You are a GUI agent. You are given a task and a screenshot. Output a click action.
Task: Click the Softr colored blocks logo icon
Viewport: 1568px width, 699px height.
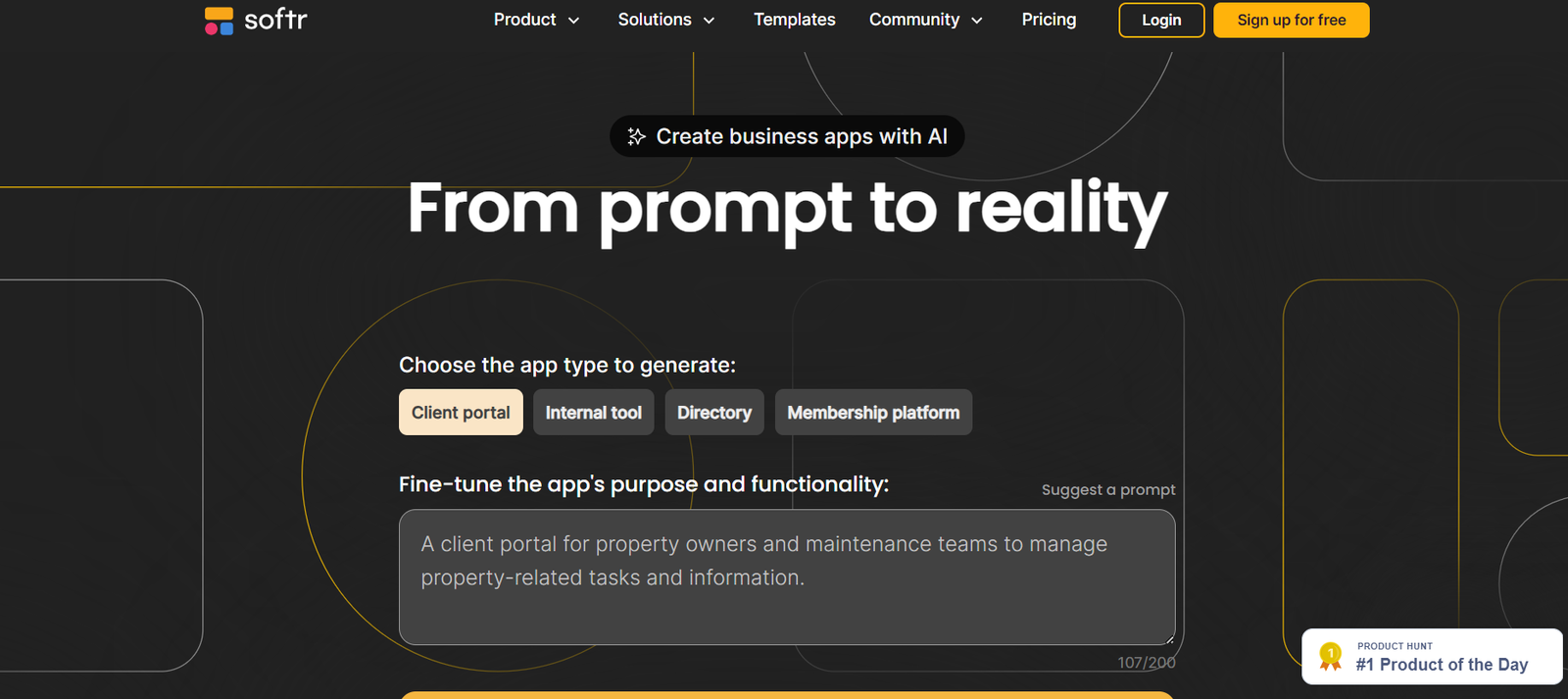pyautogui.click(x=219, y=21)
